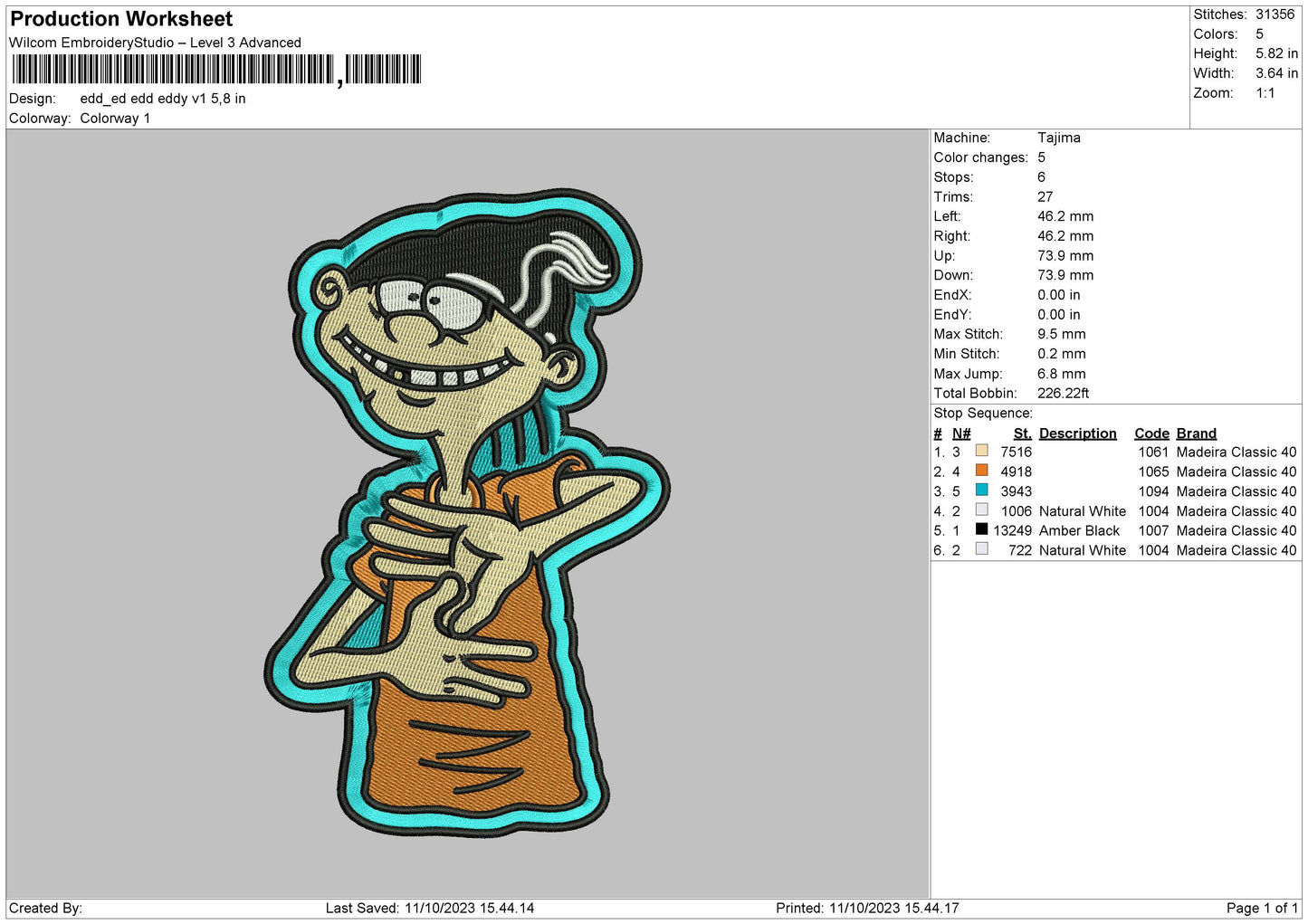Click the barcode under the worksheet title
This screenshot has width=1308, height=924.
[216, 70]
